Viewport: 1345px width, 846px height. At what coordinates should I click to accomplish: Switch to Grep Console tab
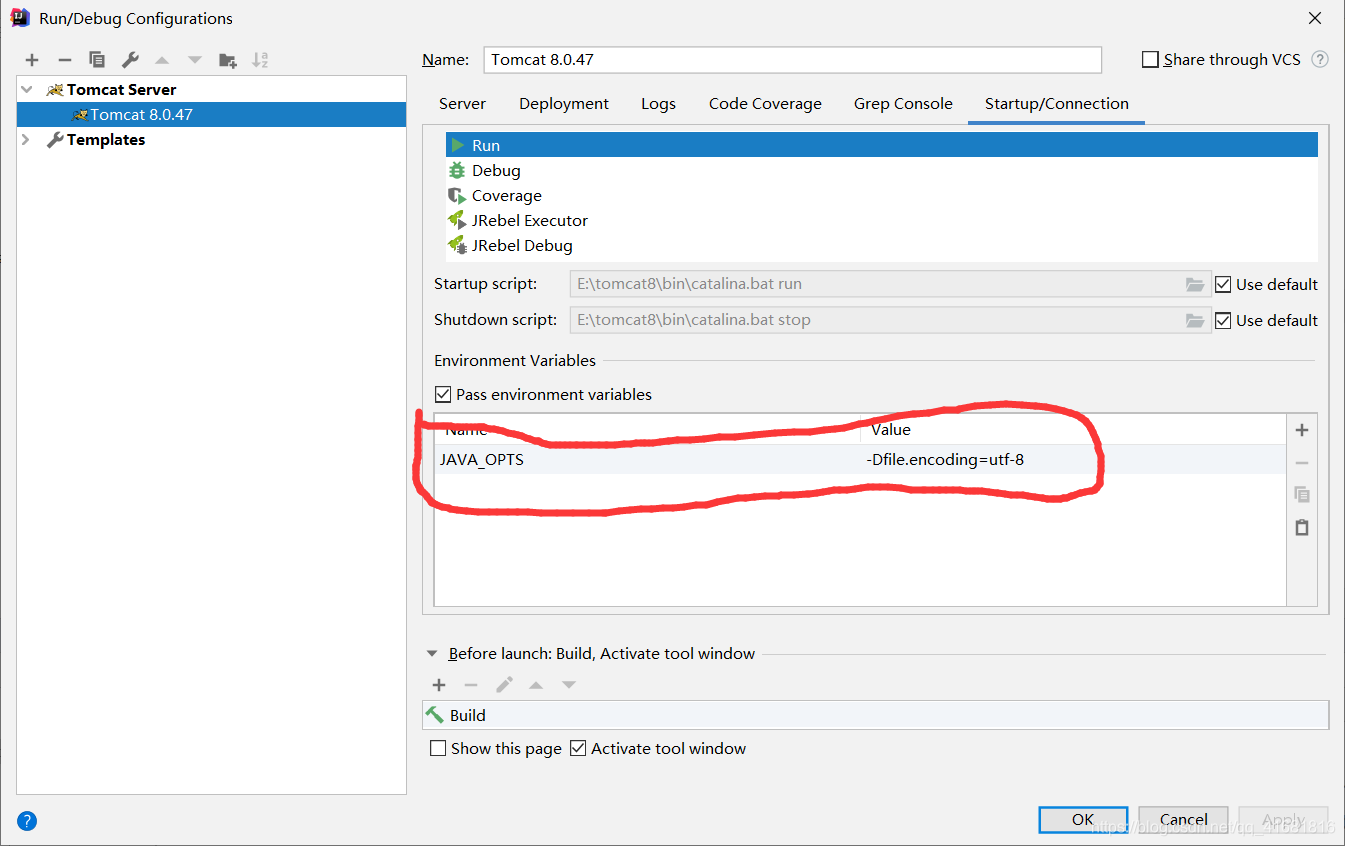[903, 104]
